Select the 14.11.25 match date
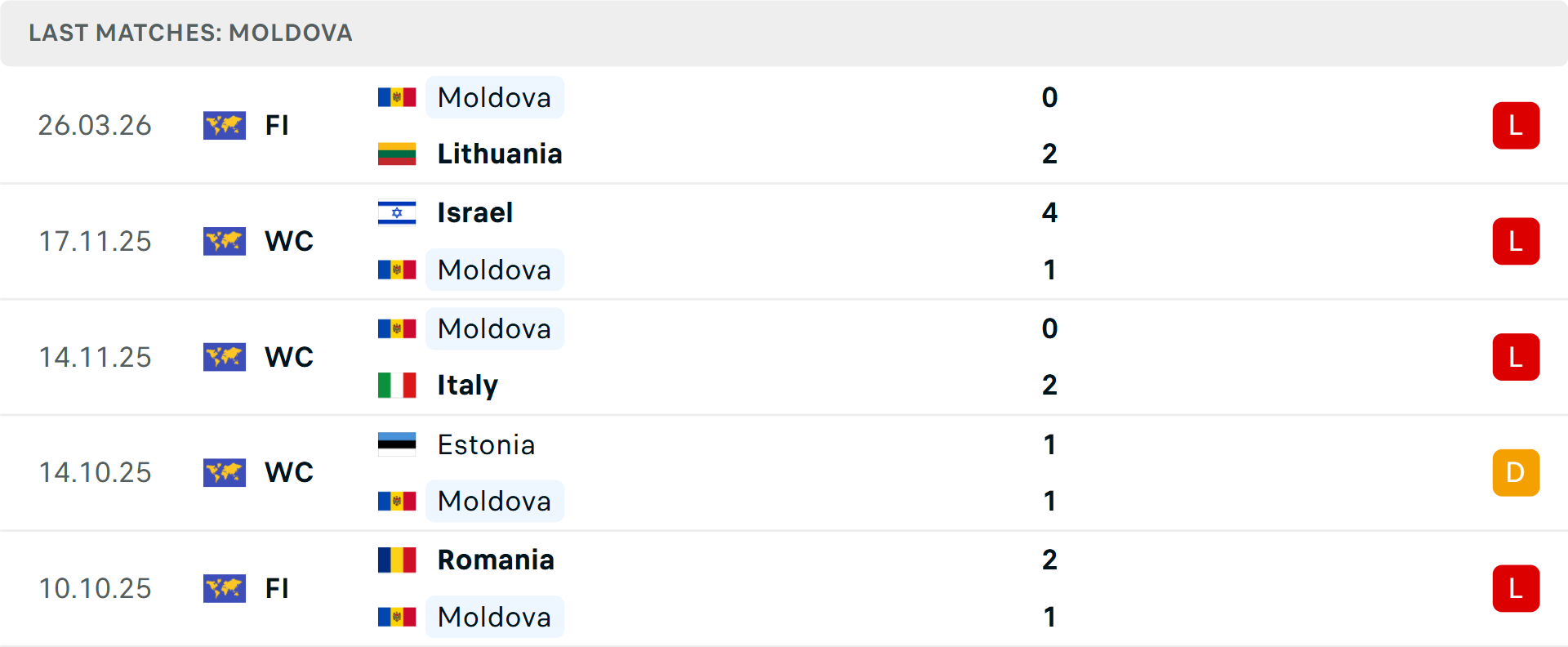Image resolution: width=1568 pixels, height=647 pixels. (x=95, y=357)
